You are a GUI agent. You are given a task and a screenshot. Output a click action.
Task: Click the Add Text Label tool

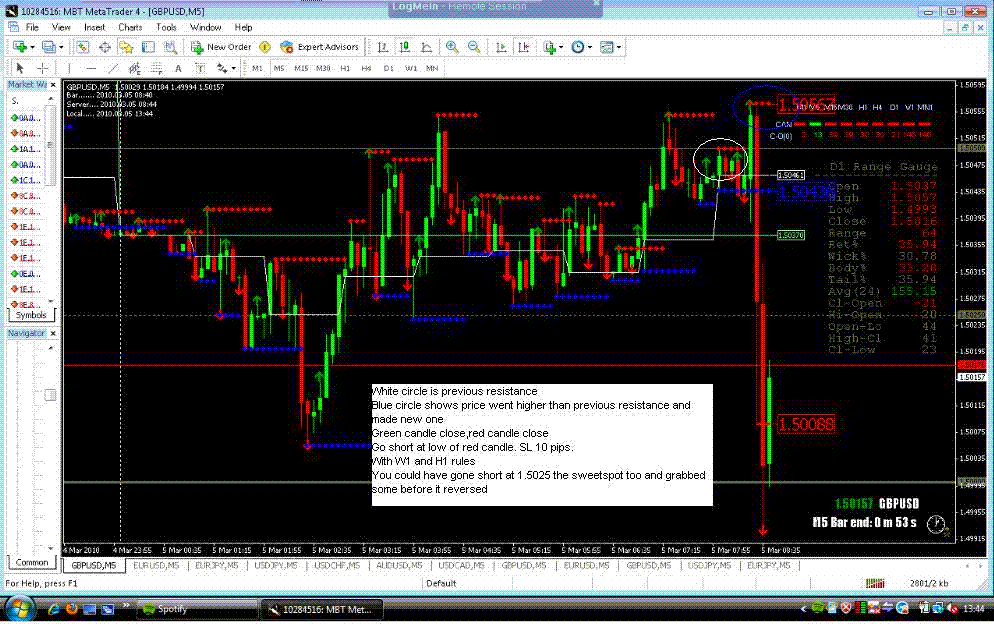[199, 67]
